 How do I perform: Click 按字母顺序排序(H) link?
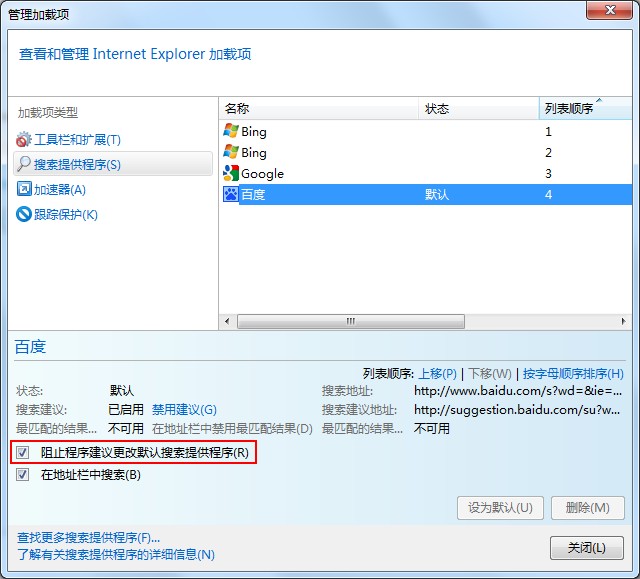(x=573, y=374)
